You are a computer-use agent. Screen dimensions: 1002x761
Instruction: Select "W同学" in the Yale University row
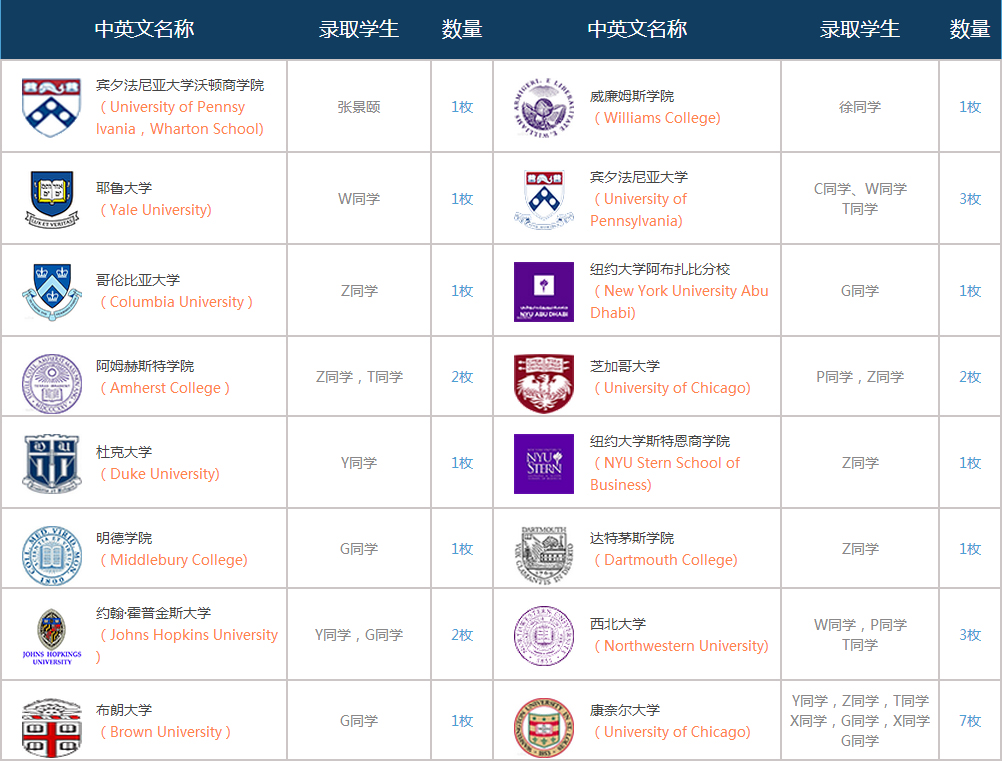pos(358,199)
